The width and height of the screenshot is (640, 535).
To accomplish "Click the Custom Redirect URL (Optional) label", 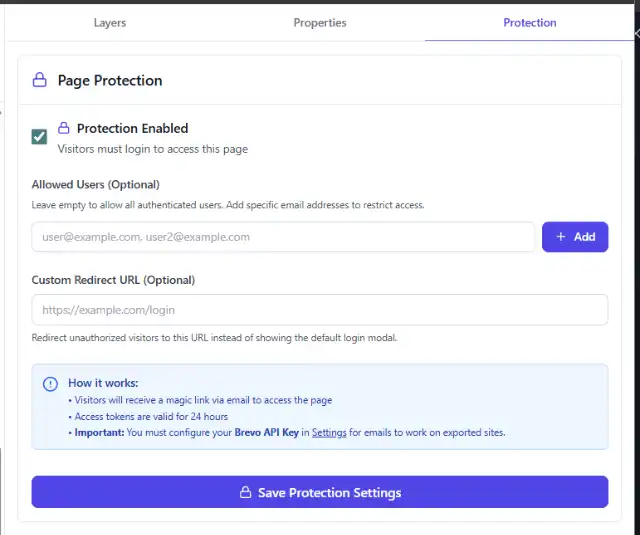I will 113,280.
